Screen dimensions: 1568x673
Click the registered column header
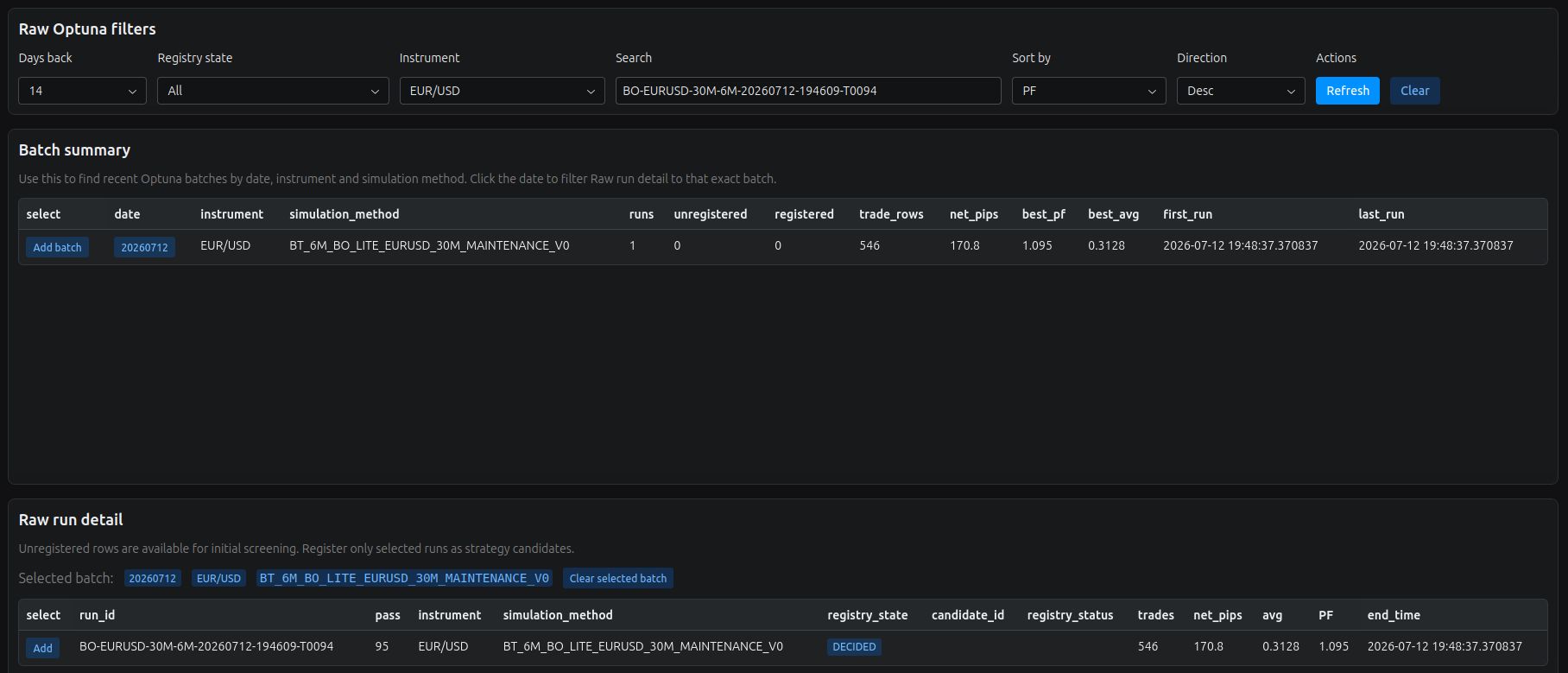point(804,214)
